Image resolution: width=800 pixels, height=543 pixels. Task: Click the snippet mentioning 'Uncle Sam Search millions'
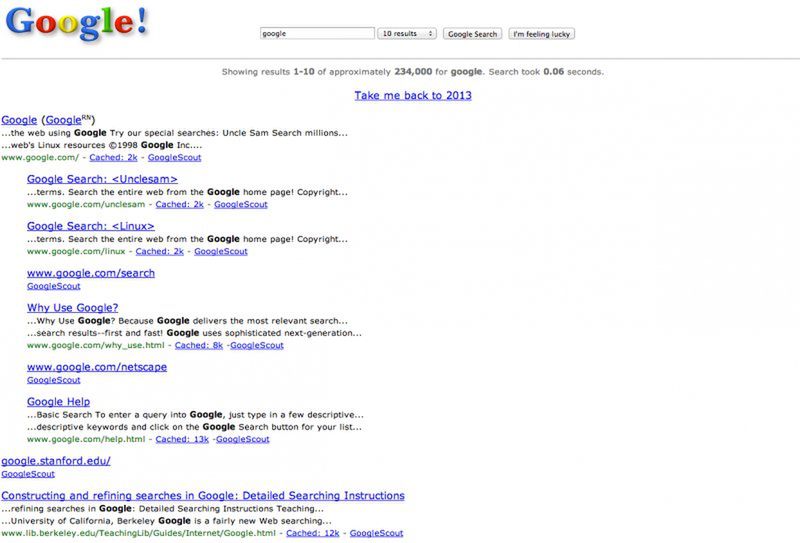[174, 133]
